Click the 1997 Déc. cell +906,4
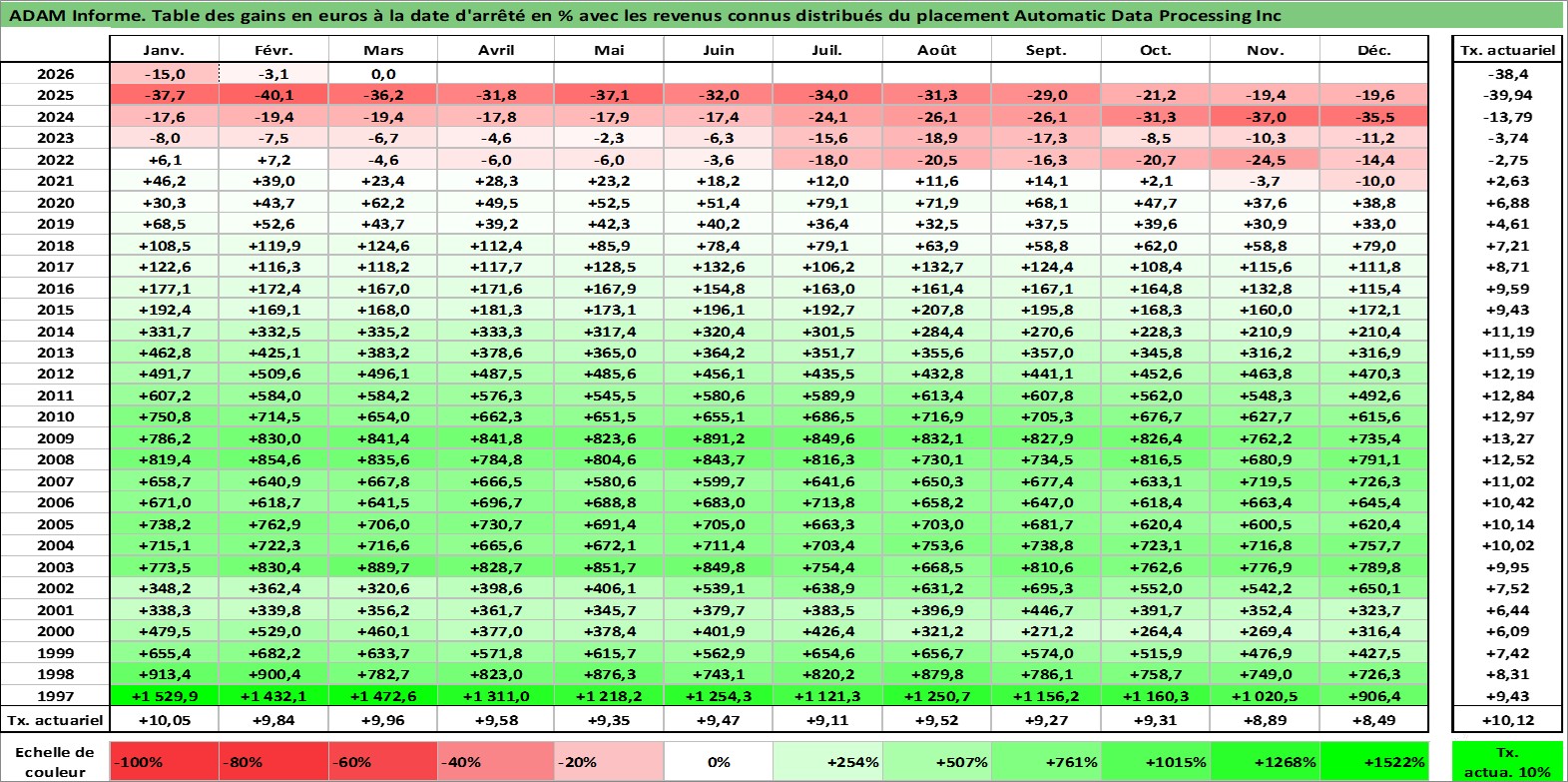Screen dimensions: 1568x782 1374,696
